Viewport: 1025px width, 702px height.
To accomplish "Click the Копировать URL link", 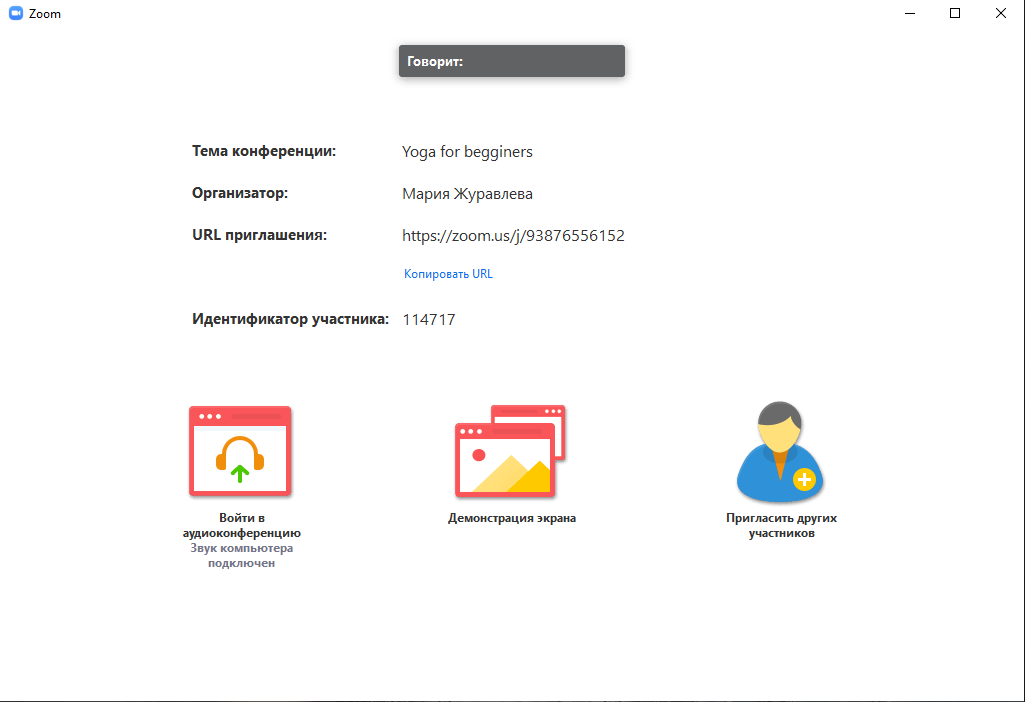I will pyautogui.click(x=448, y=274).
